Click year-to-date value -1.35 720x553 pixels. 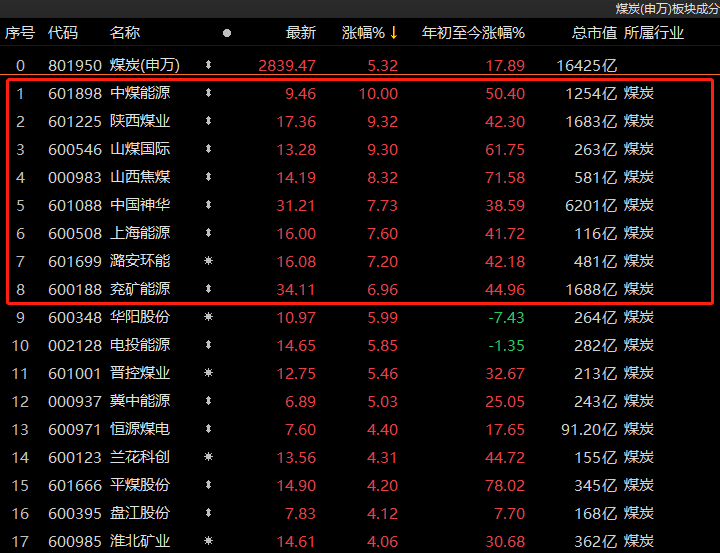[x=506, y=346]
